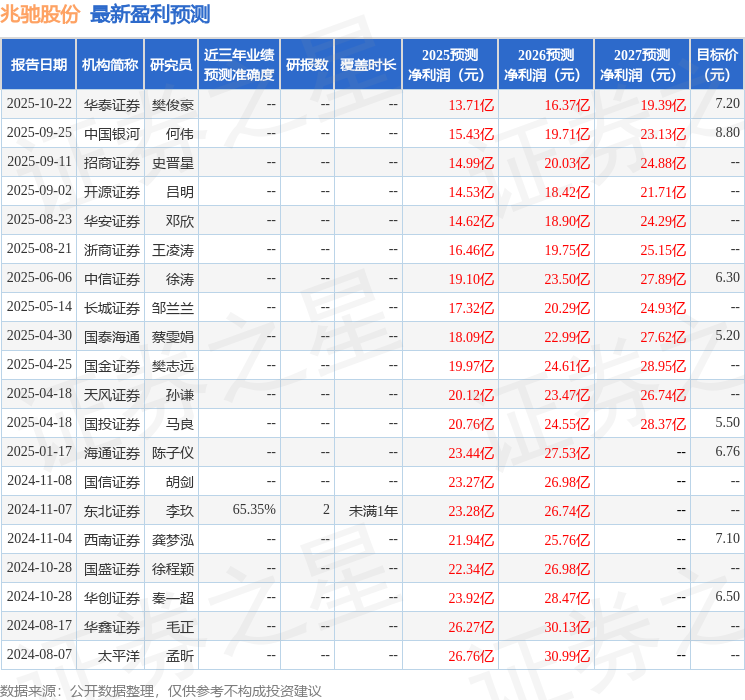This screenshot has height=700, width=745.
Task: Click the 华创证券 institution cell
Action: tap(112, 598)
